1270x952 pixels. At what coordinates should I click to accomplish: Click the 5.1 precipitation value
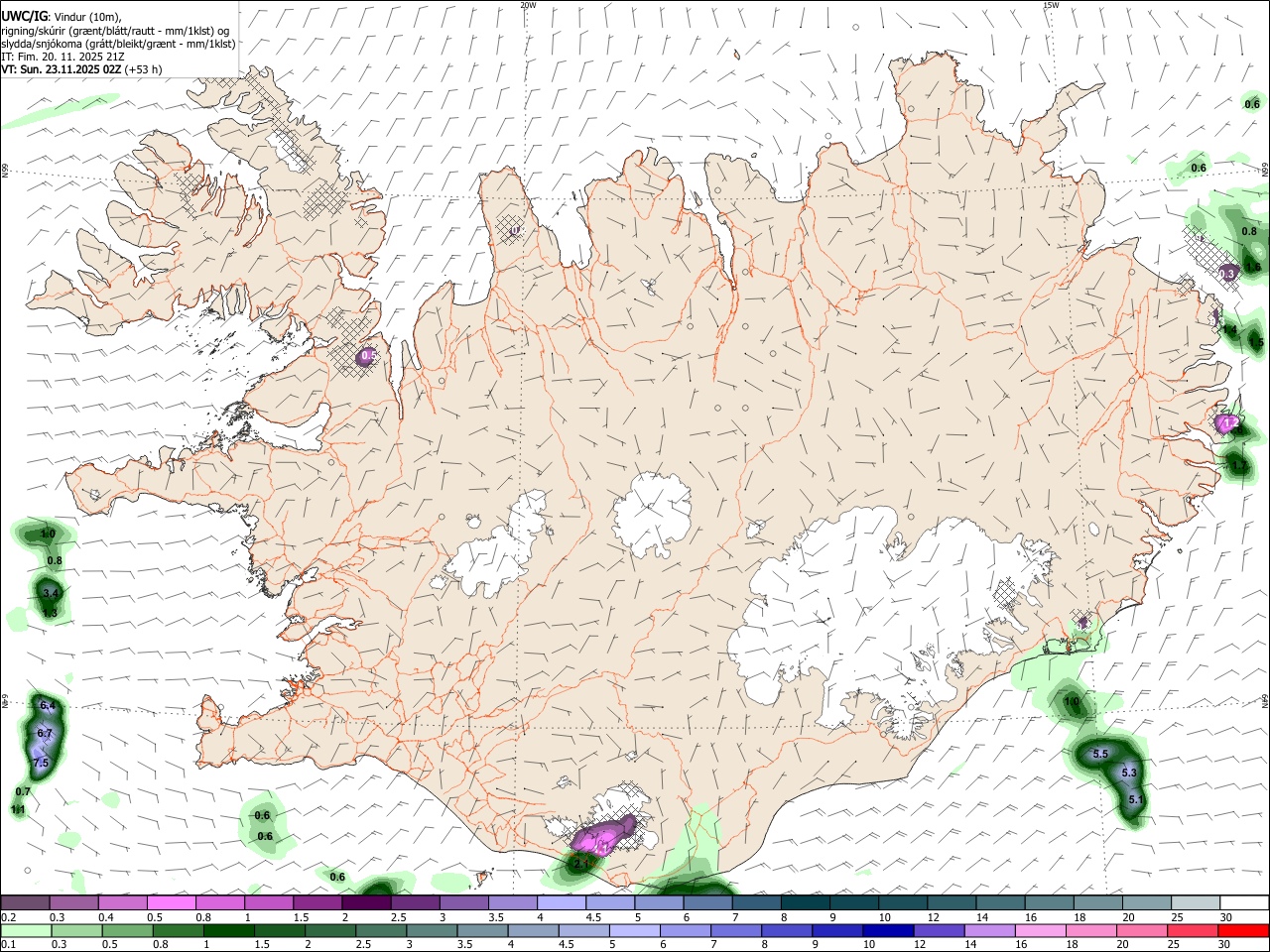[1137, 799]
